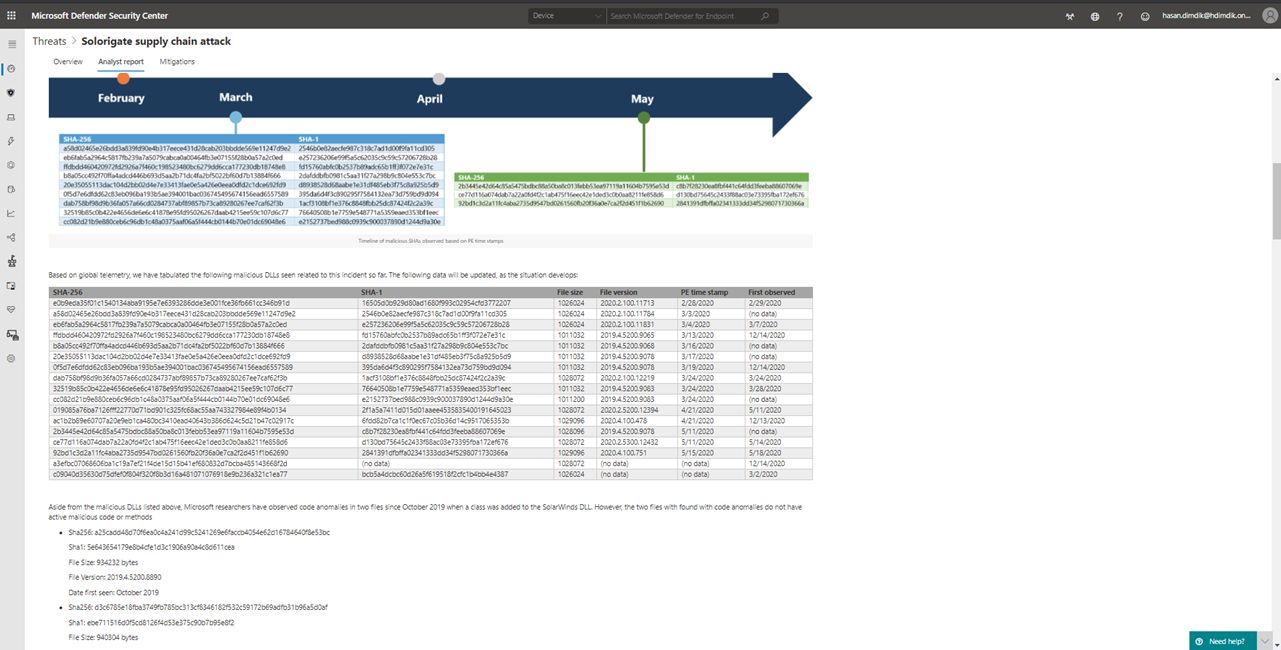
Task: Collapse the Need help chevron
Action: [1265, 641]
